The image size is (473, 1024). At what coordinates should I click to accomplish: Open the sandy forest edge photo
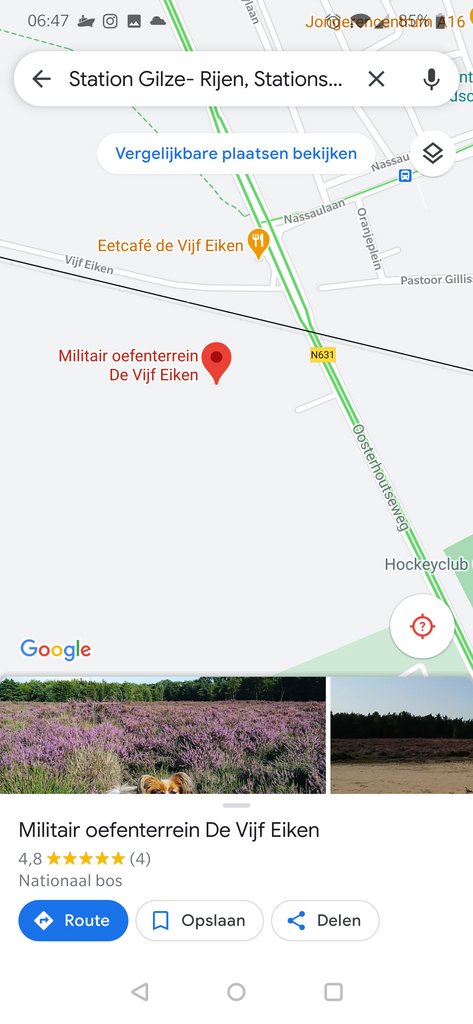tap(402, 735)
